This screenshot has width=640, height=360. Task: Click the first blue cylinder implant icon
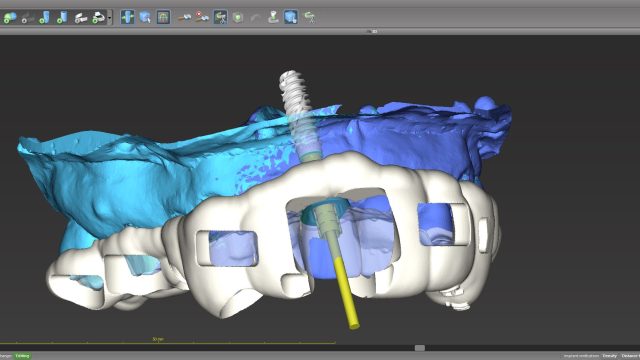click(44, 18)
